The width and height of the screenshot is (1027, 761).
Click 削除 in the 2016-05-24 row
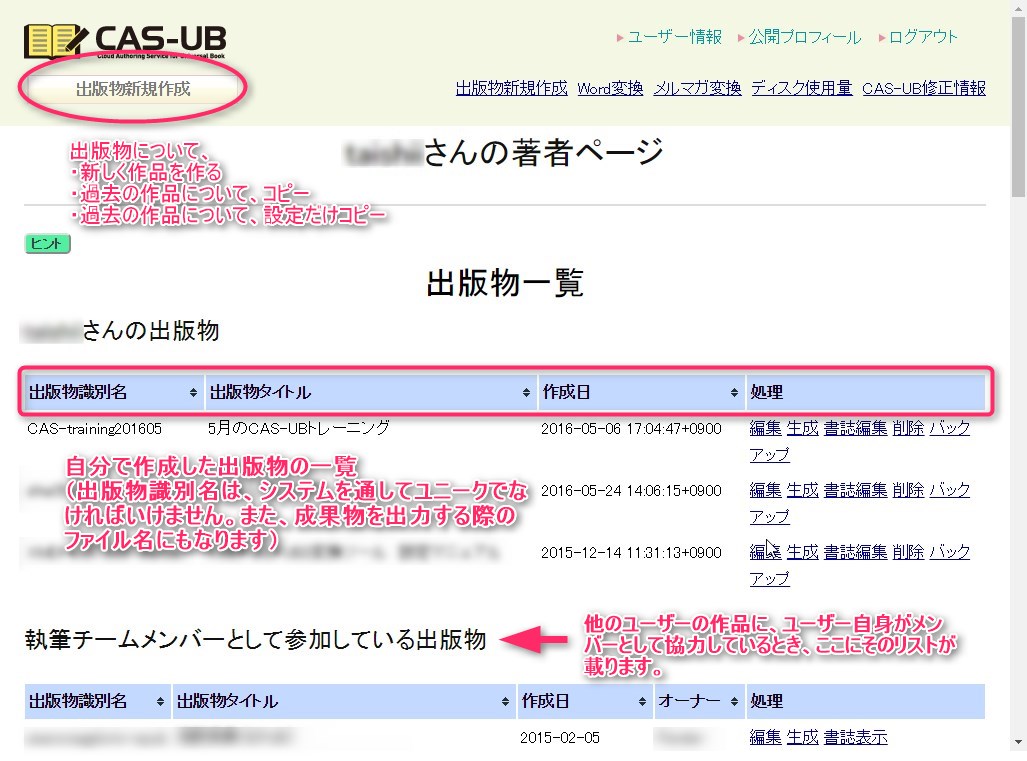(x=908, y=490)
